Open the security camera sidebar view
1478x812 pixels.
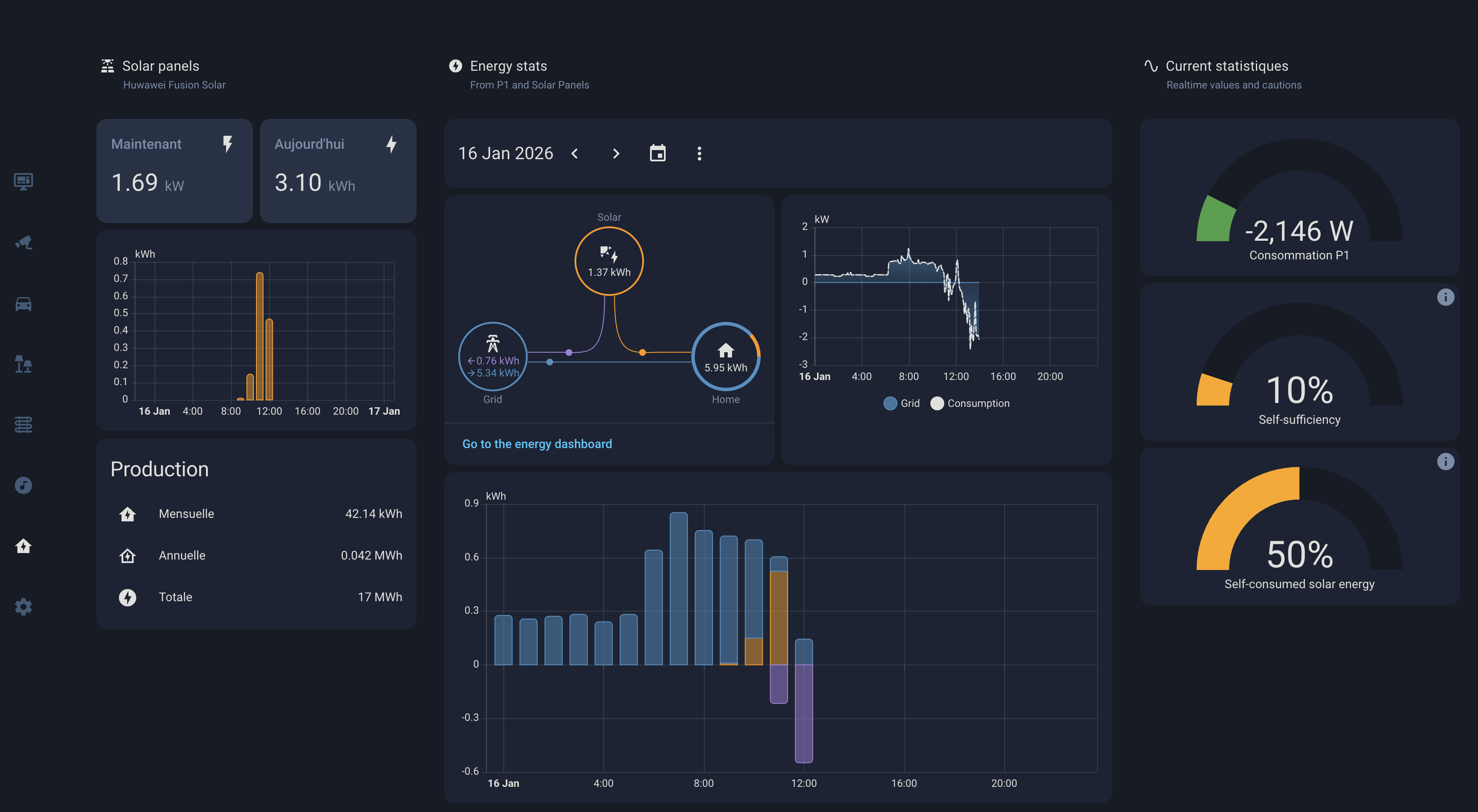point(23,242)
